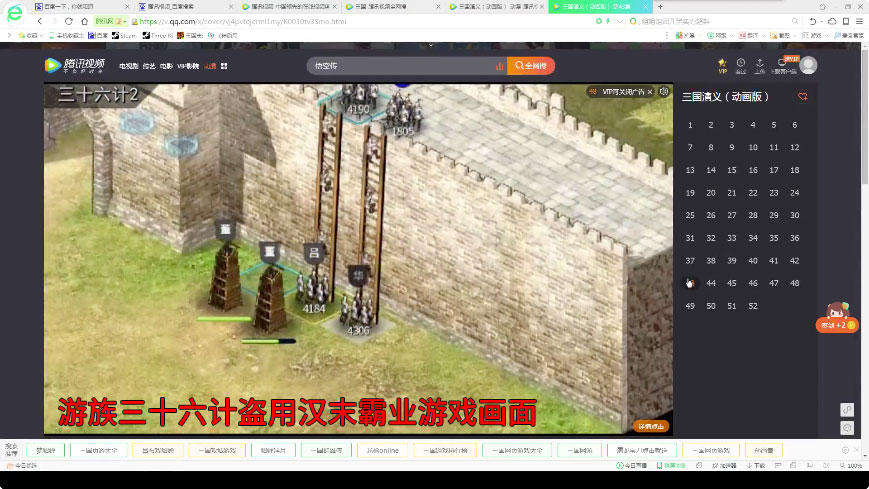Viewport: 869px width, 489px height.
Task: Go back to the previous page
Action: pyautogui.click(x=40, y=21)
